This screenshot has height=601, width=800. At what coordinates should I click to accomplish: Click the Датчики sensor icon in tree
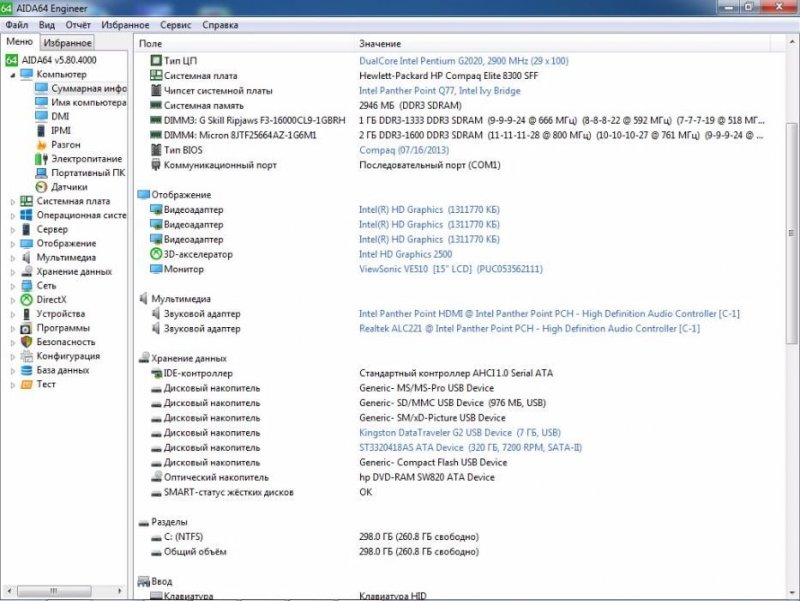[x=41, y=187]
